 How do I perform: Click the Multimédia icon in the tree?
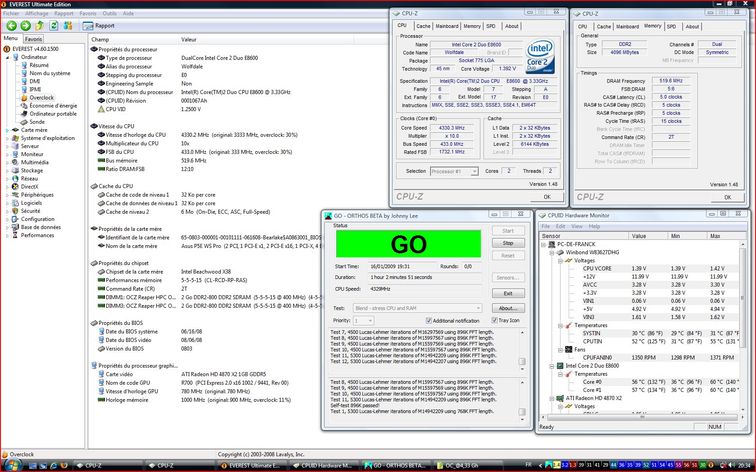(x=15, y=162)
